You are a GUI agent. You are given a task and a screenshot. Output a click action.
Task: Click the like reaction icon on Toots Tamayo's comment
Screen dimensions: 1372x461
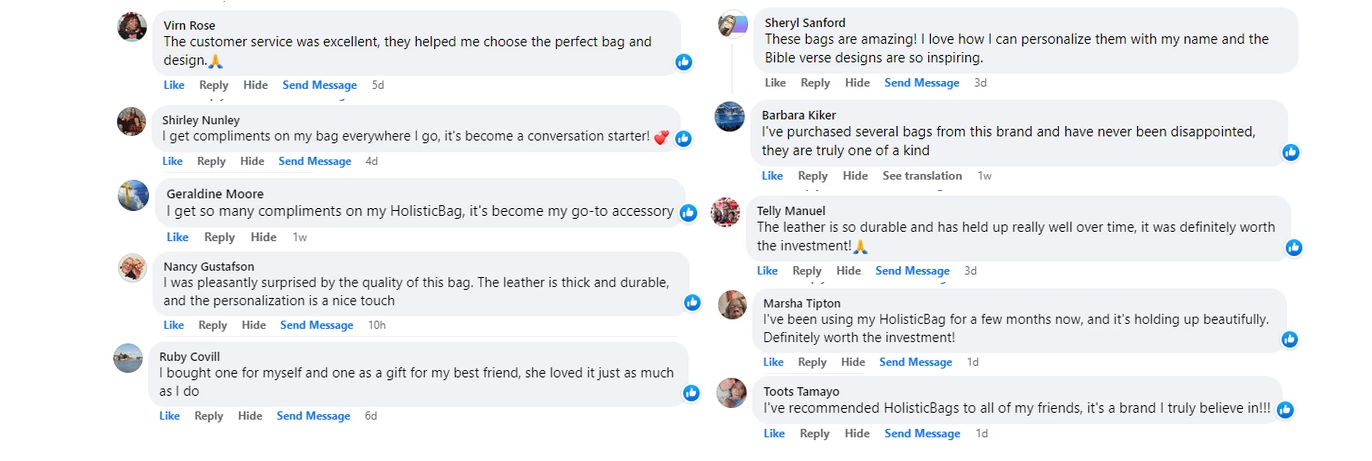1285,409
